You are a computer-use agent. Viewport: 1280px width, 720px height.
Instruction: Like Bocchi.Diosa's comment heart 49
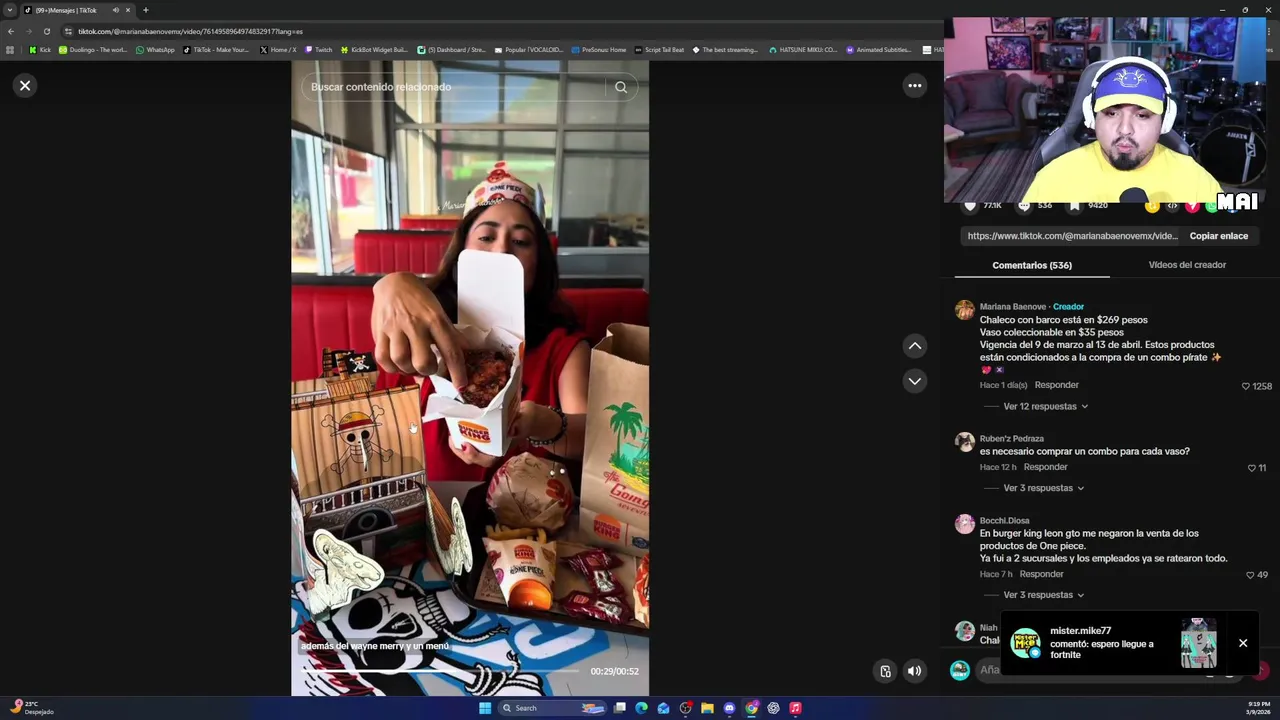point(1250,575)
